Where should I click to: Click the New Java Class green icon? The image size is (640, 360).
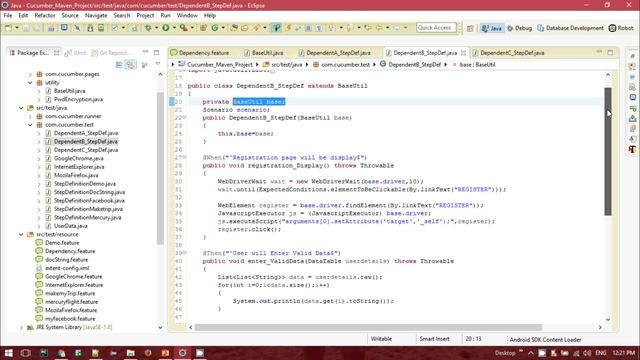(215, 28)
